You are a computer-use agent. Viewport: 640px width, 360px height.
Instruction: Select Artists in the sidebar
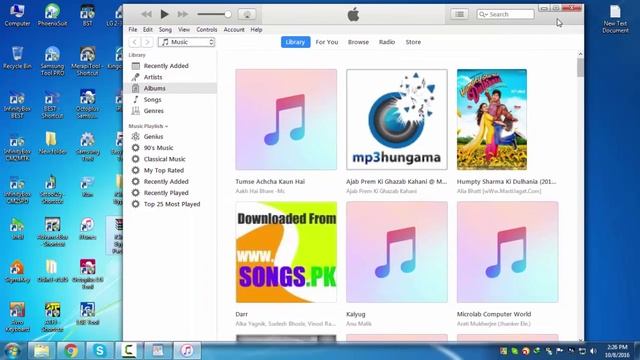(x=170, y=77)
